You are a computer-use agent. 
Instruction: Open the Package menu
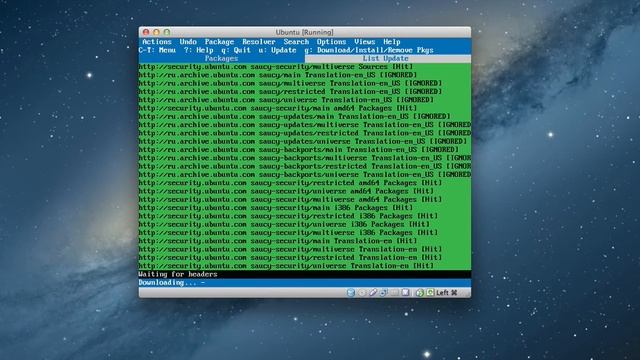[x=219, y=42]
